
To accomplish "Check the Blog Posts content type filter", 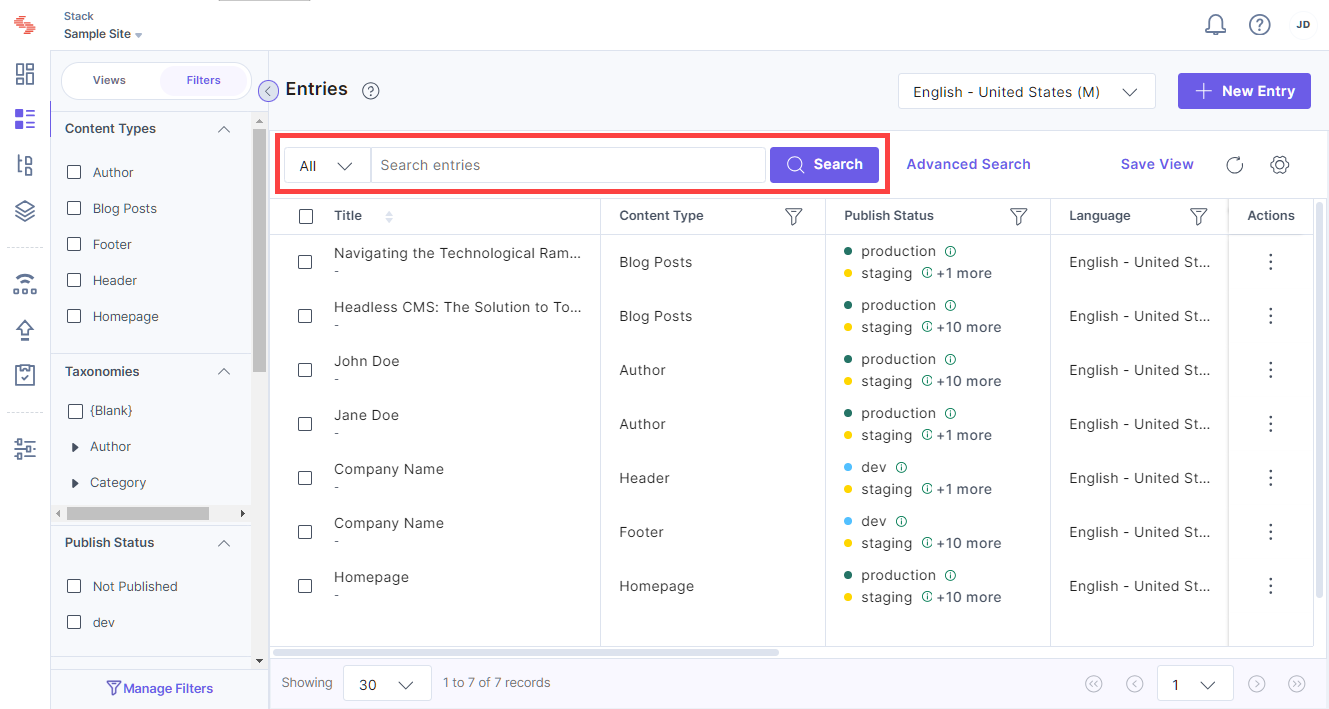I will click(x=74, y=208).
